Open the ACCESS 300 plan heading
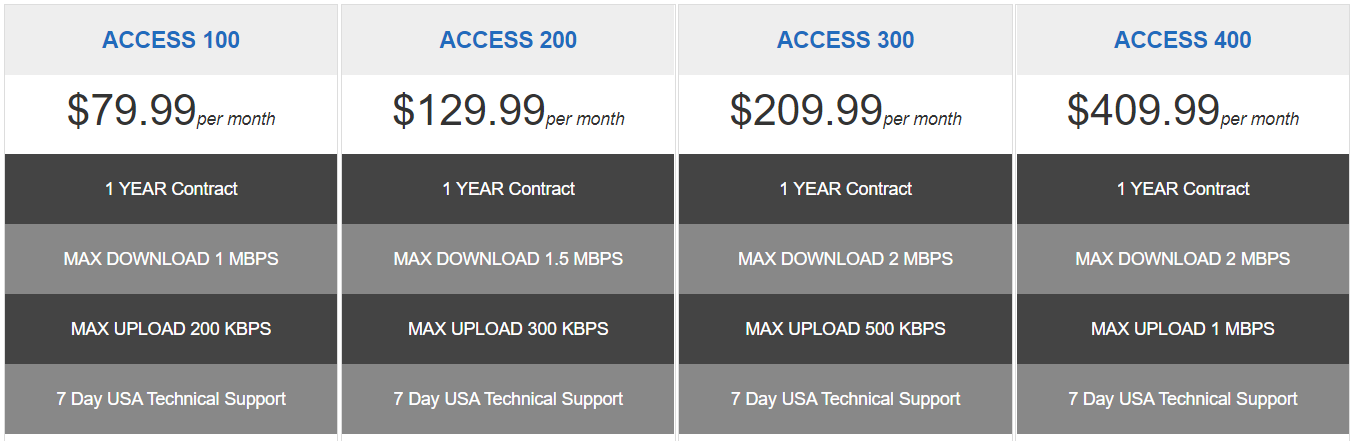1357x441 pixels. (845, 40)
